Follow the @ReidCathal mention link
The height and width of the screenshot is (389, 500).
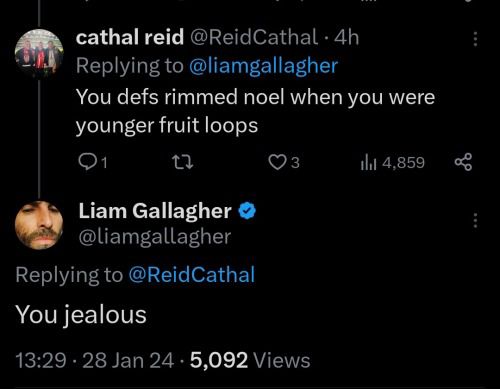[192, 275]
